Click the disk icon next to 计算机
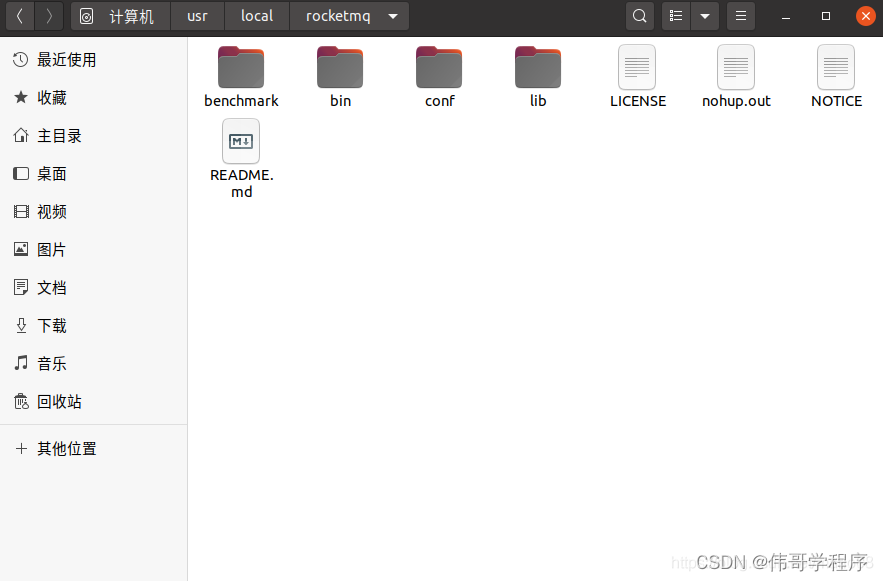The height and width of the screenshot is (581, 883). coord(86,16)
